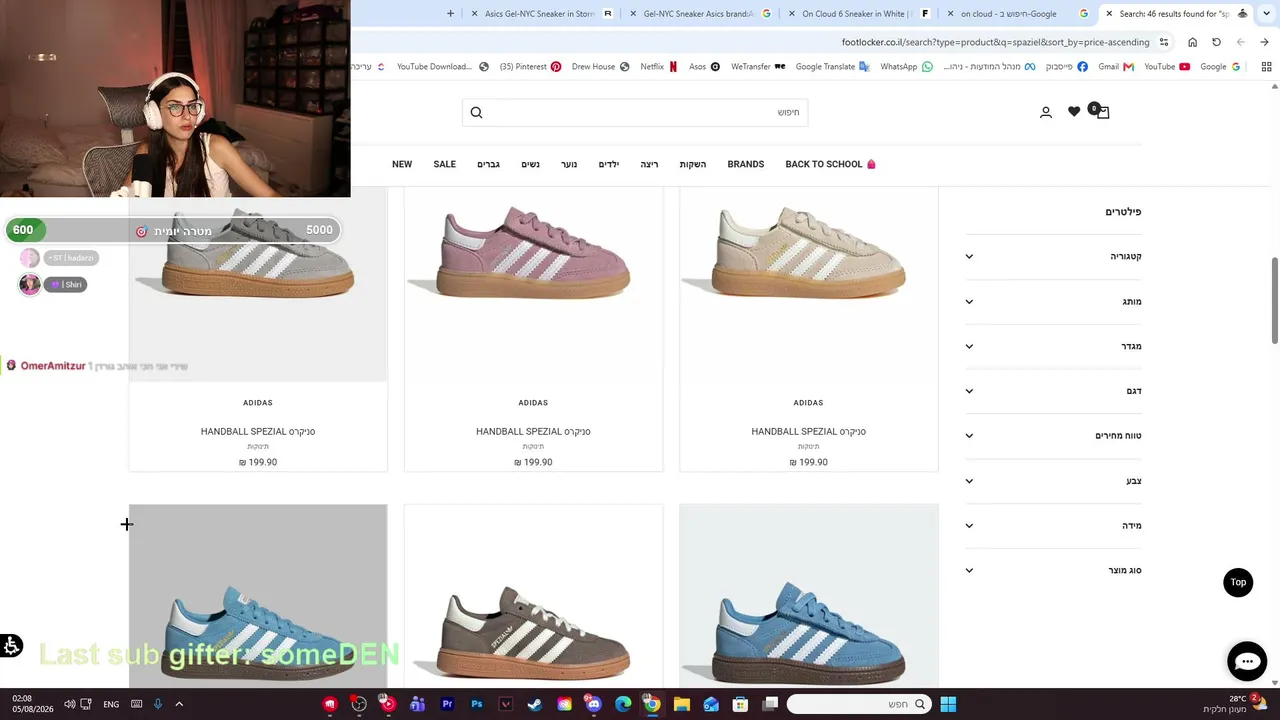This screenshot has width=1280, height=720.
Task: Expand the טווח מחירים price range filter
Action: tap(1053, 436)
